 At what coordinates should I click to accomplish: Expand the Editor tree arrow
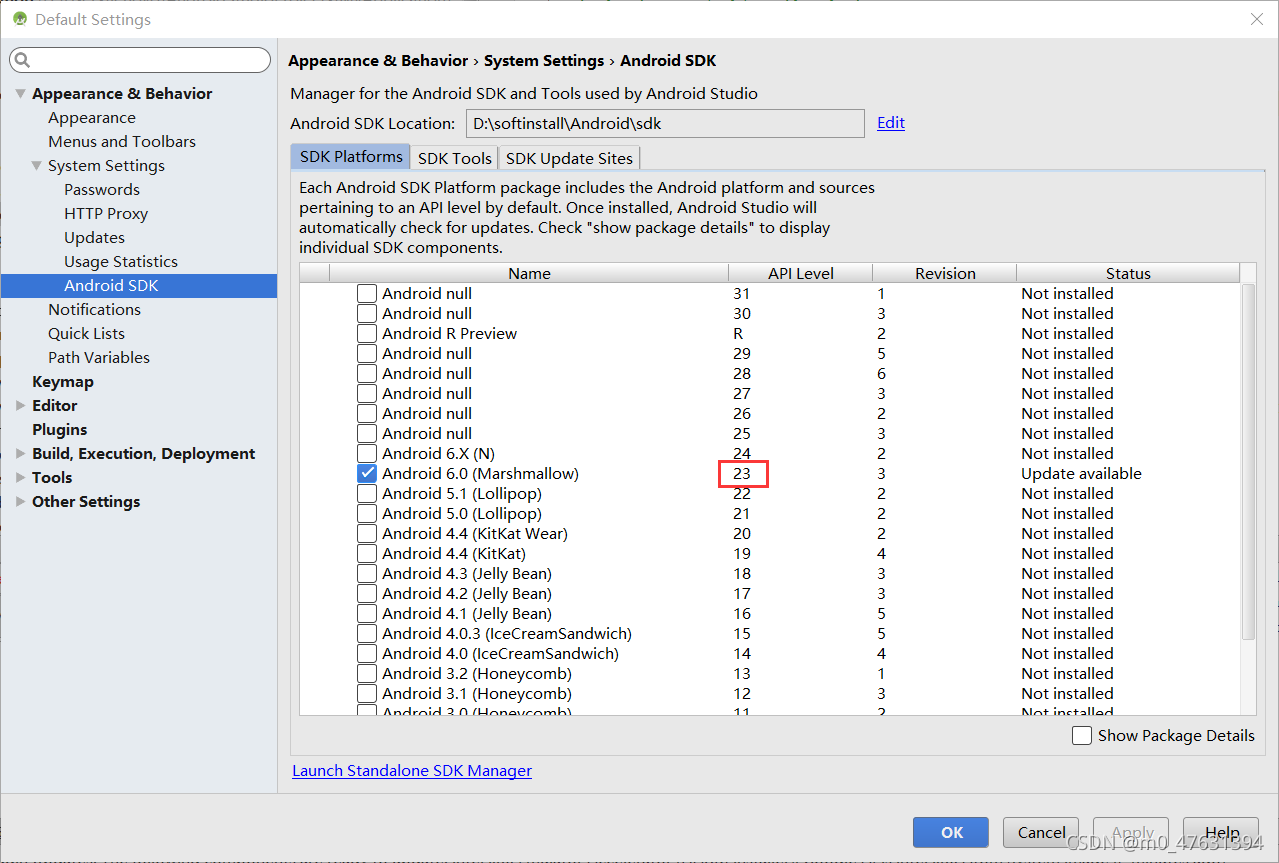(x=21, y=406)
